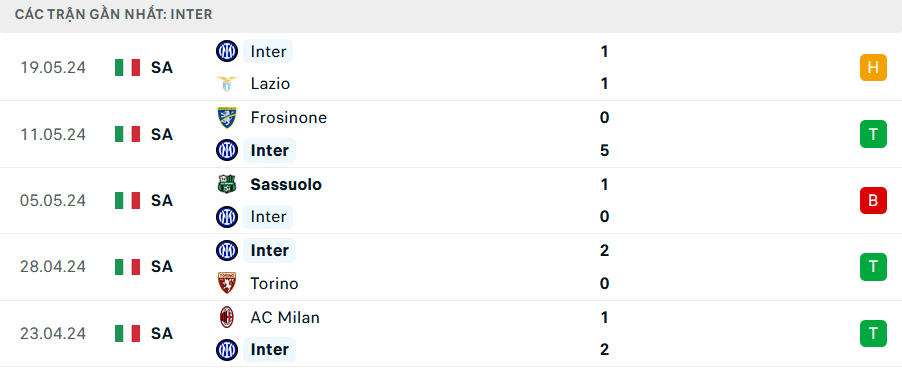
Task: Click the 'Các trận gần nhất: Inter' header
Action: [x=114, y=14]
